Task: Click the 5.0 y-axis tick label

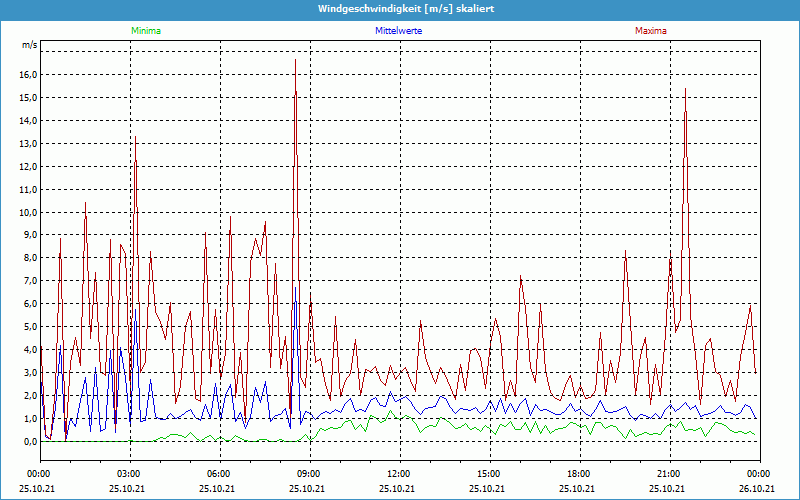Action: pyautogui.click(x=30, y=327)
